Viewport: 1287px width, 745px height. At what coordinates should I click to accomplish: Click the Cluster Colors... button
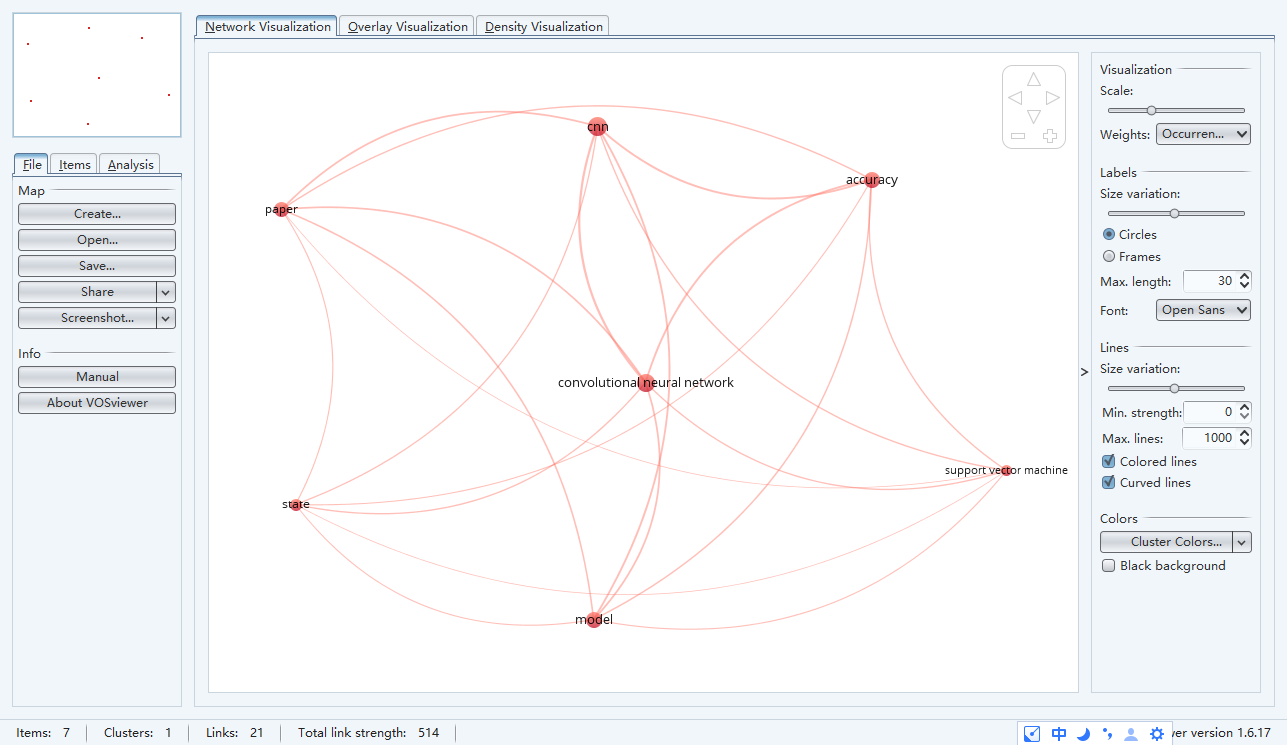[x=1167, y=542]
